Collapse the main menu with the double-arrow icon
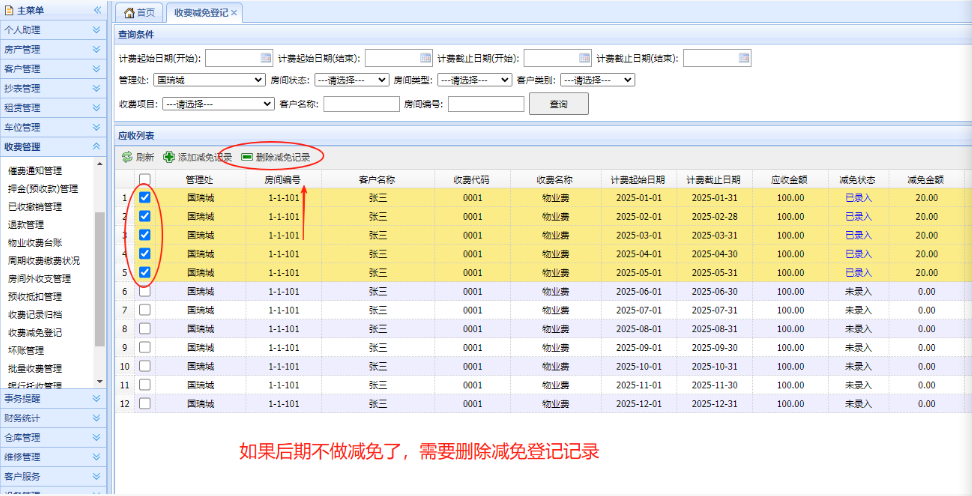Screen dimensions: 972x496 (x=97, y=10)
